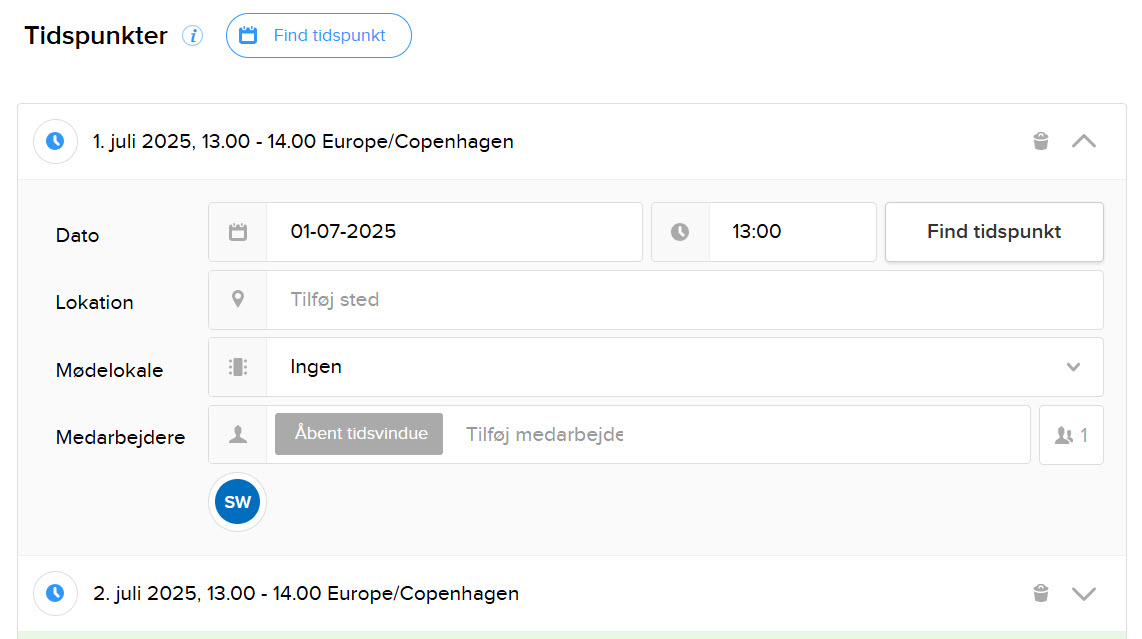Click the clock icon beside the 13:00 field
1142x639 pixels.
tap(680, 232)
